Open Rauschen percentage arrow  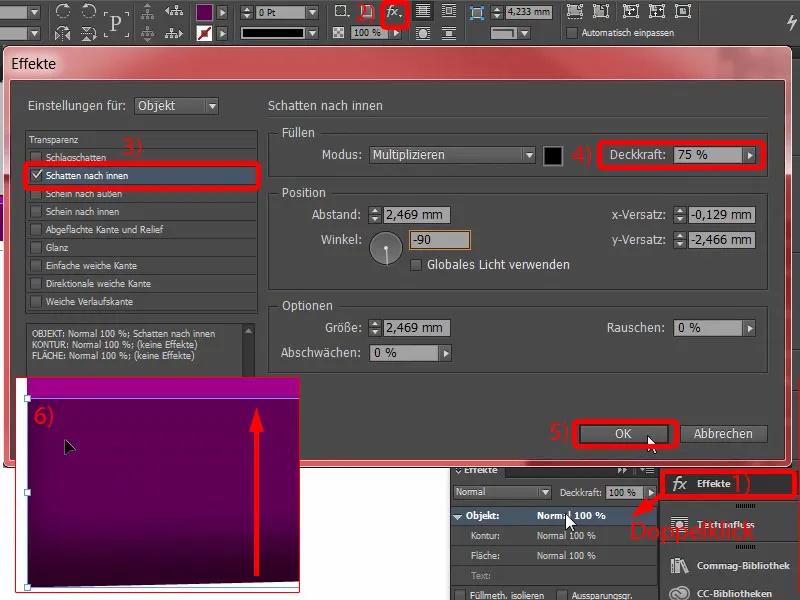click(749, 328)
